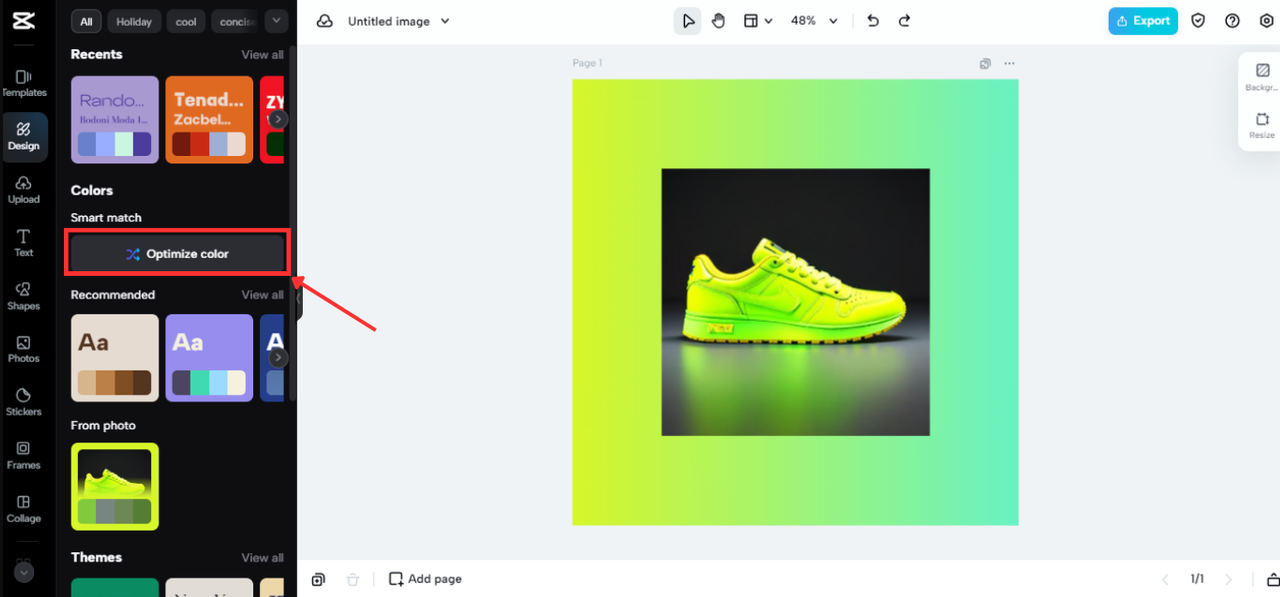1280x597 pixels.
Task: Click View all next to Recents
Action: pyautogui.click(x=262, y=55)
